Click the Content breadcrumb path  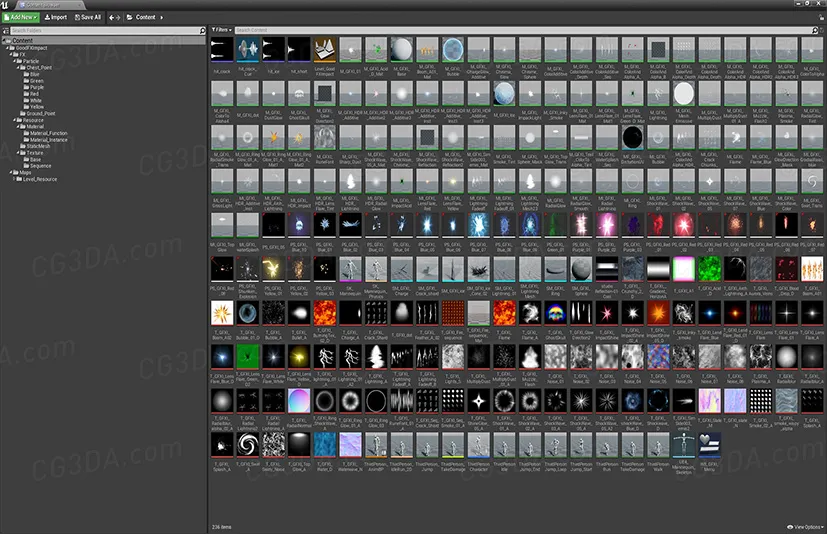click(145, 17)
